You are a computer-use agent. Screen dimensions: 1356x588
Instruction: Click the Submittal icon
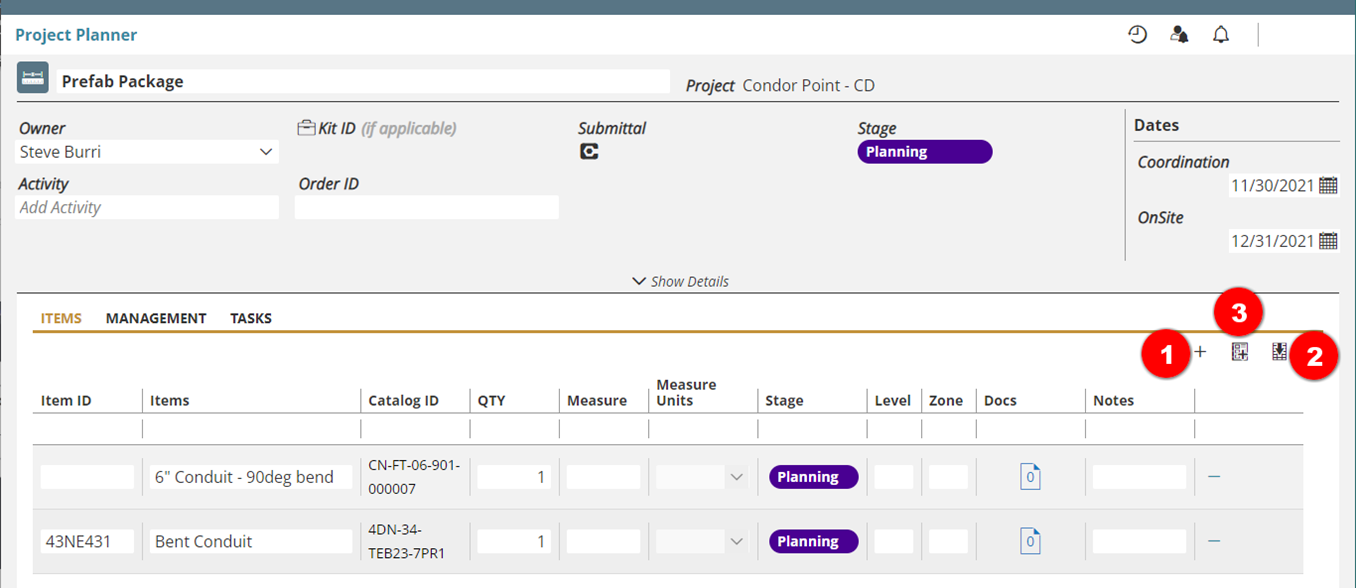(x=589, y=152)
